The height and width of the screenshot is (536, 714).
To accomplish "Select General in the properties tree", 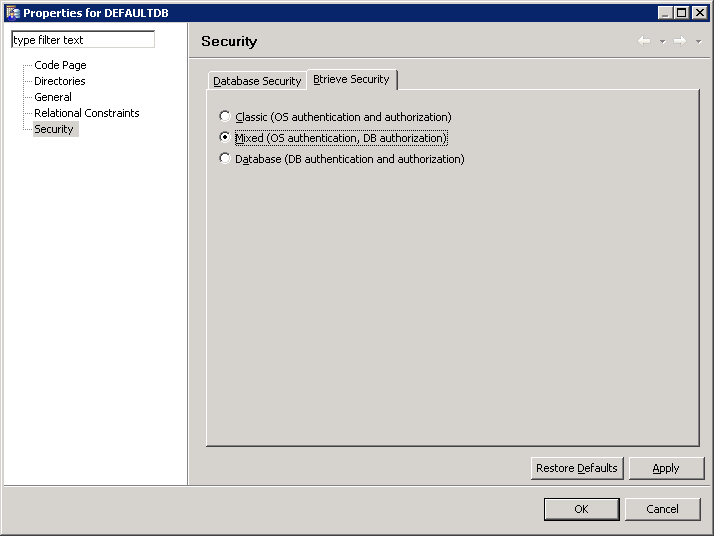I will coord(53,97).
